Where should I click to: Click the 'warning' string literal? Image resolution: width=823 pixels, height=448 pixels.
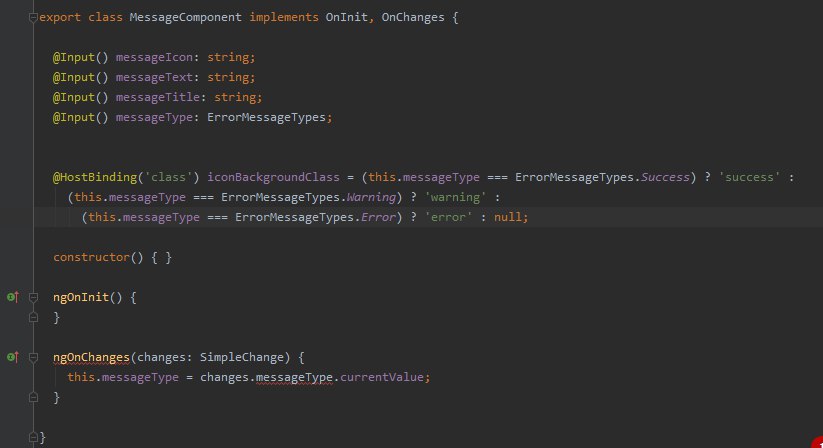[x=455, y=197]
